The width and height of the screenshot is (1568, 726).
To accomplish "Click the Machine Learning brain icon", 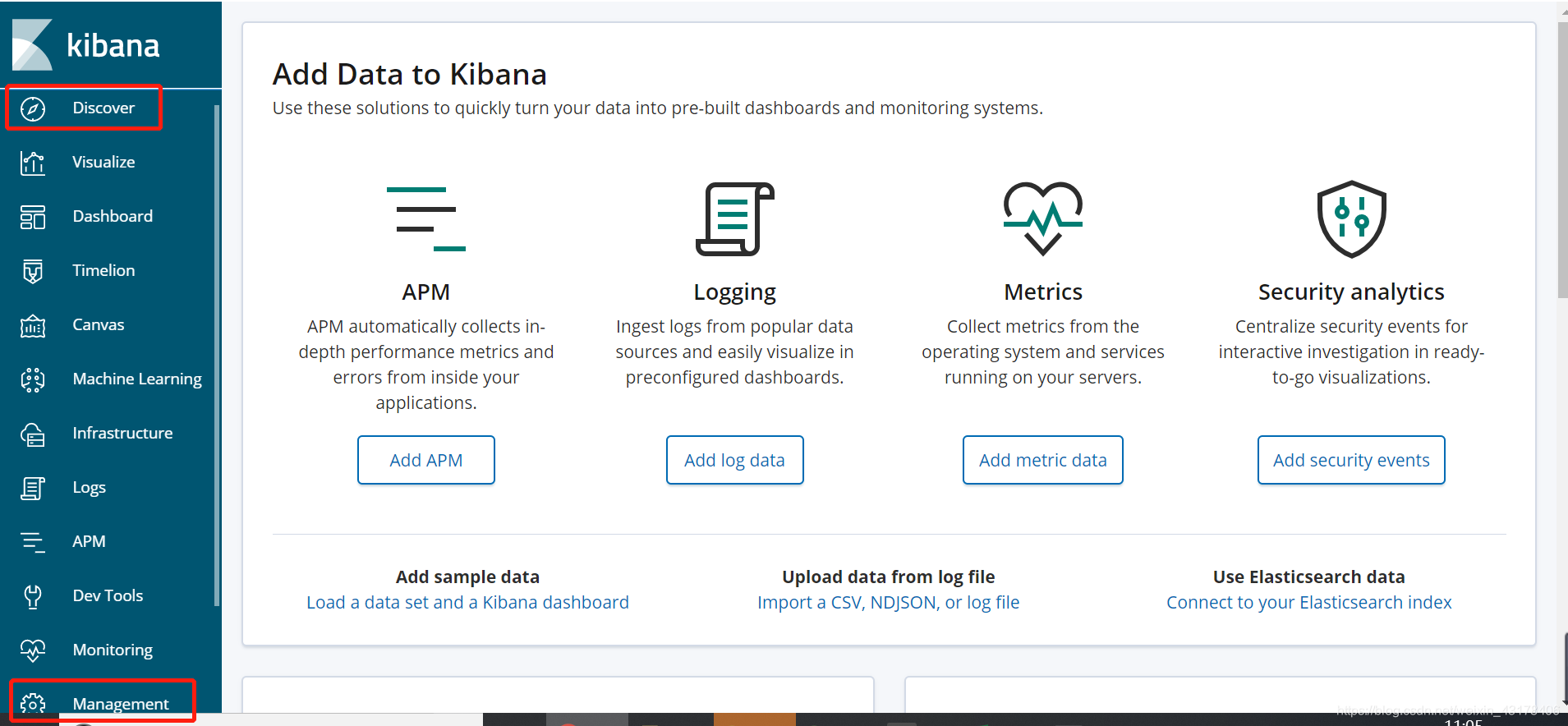I will coord(33,379).
